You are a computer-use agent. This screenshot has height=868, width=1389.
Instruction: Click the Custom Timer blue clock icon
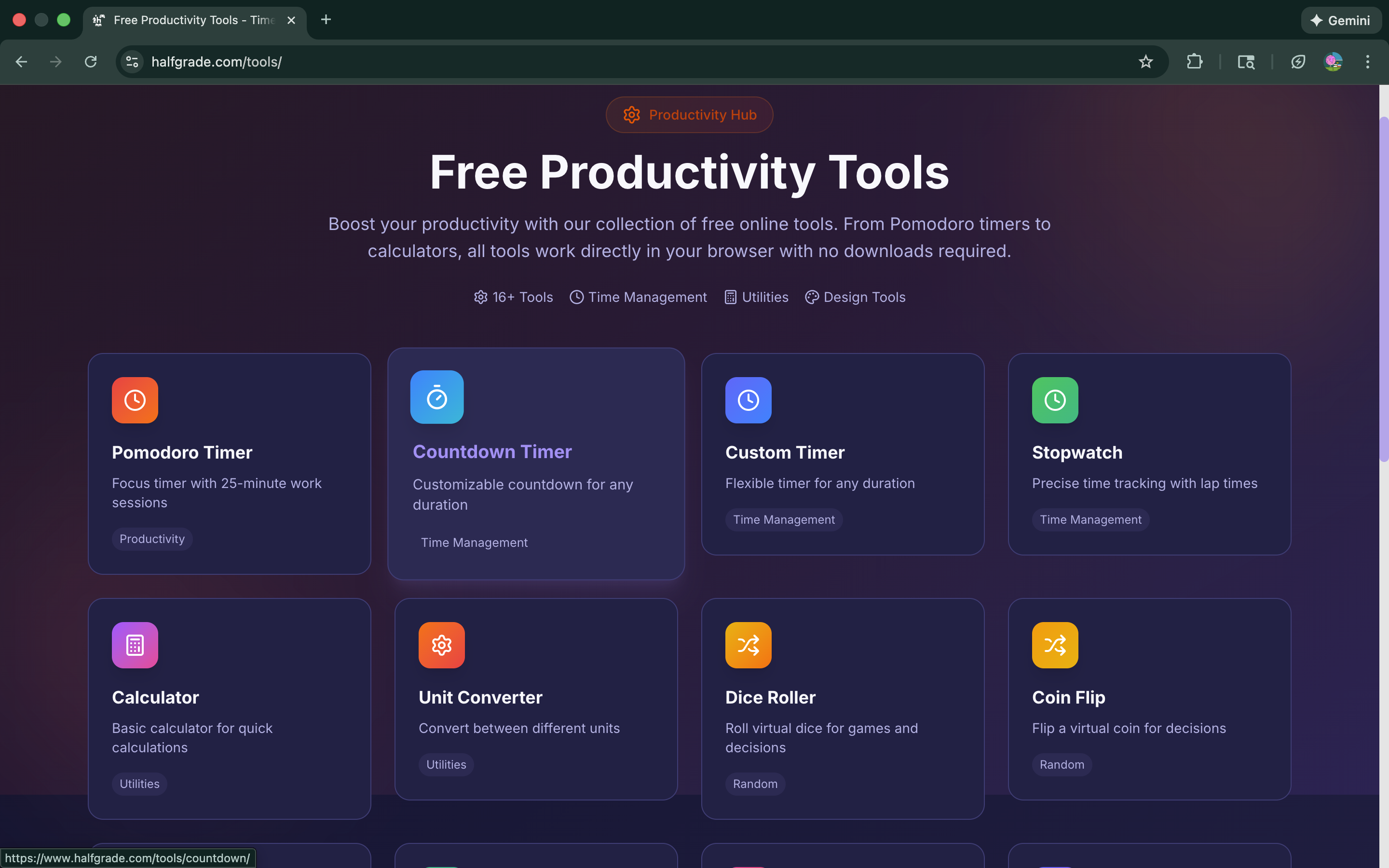point(748,400)
